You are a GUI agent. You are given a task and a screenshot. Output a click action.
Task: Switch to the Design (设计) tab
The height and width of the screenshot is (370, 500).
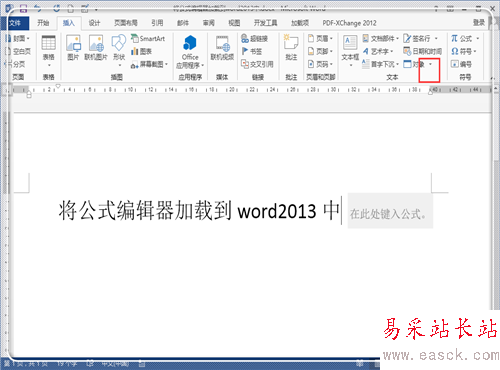click(94, 23)
